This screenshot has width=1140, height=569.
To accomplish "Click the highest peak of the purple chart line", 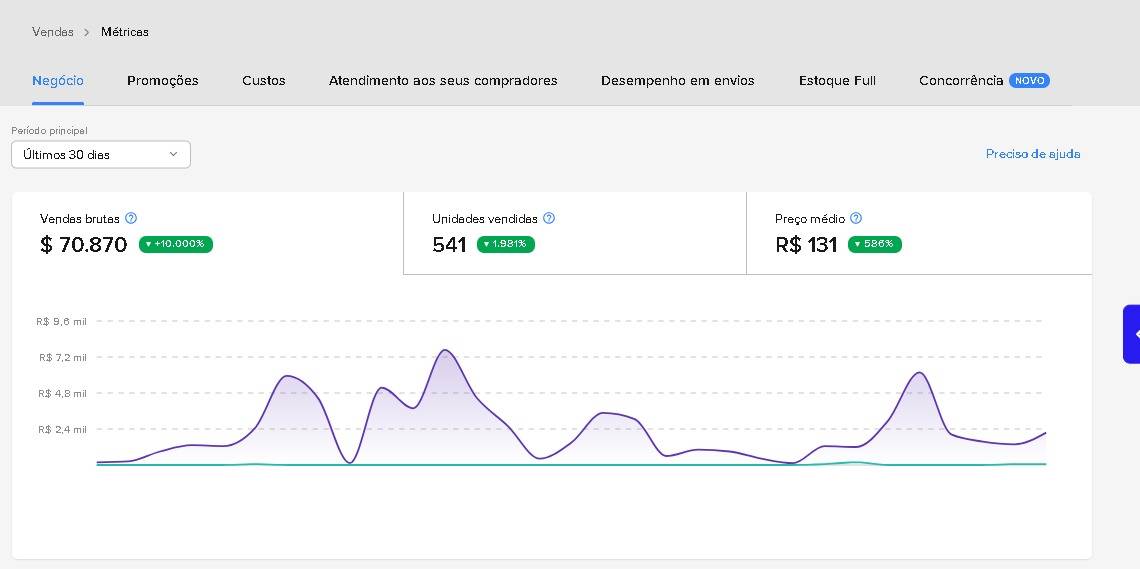I will click(444, 350).
